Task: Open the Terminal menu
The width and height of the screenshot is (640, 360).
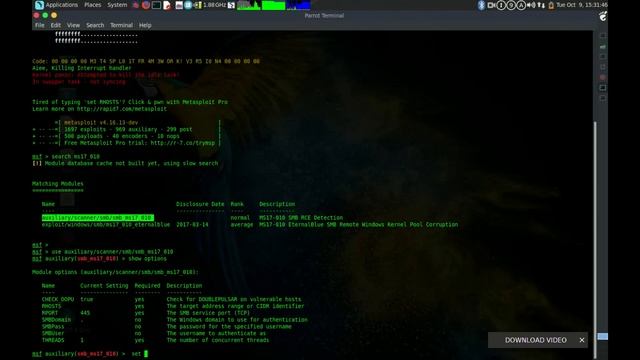Action: 121,25
